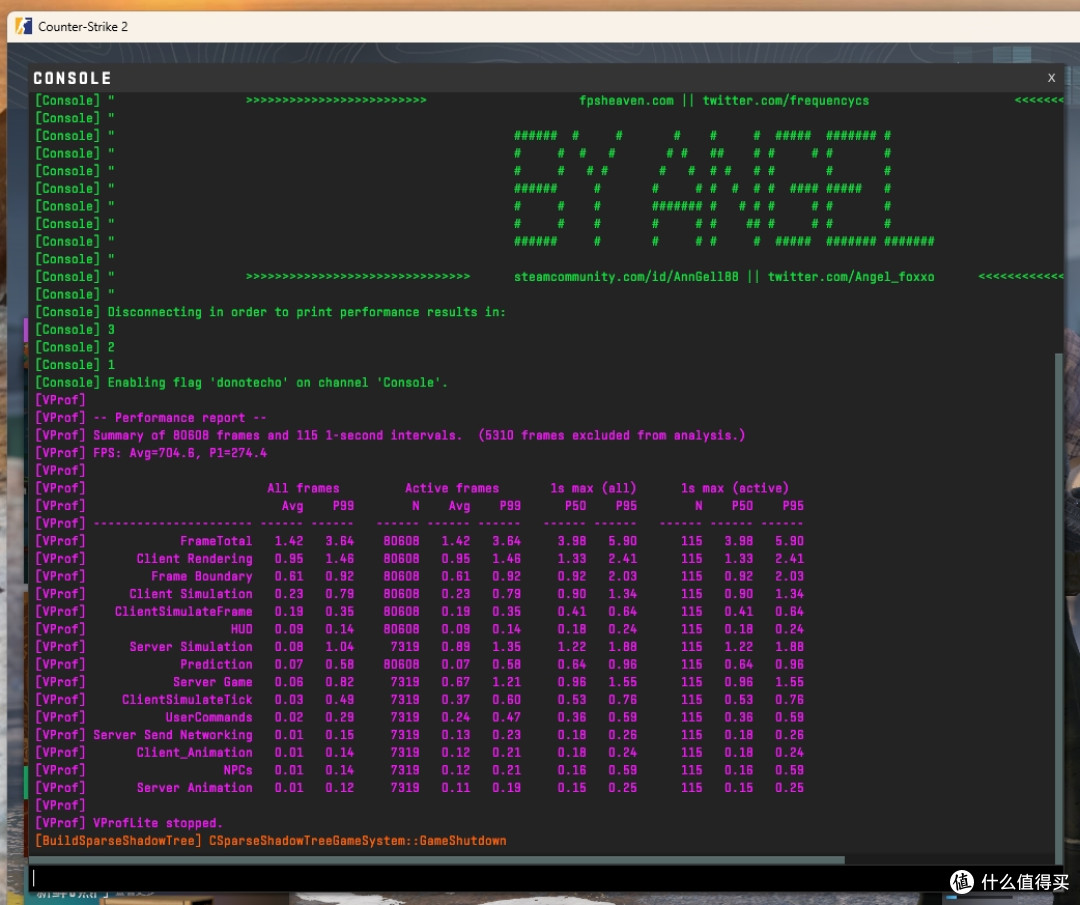Click the countdown line showing '2'

pos(111,347)
